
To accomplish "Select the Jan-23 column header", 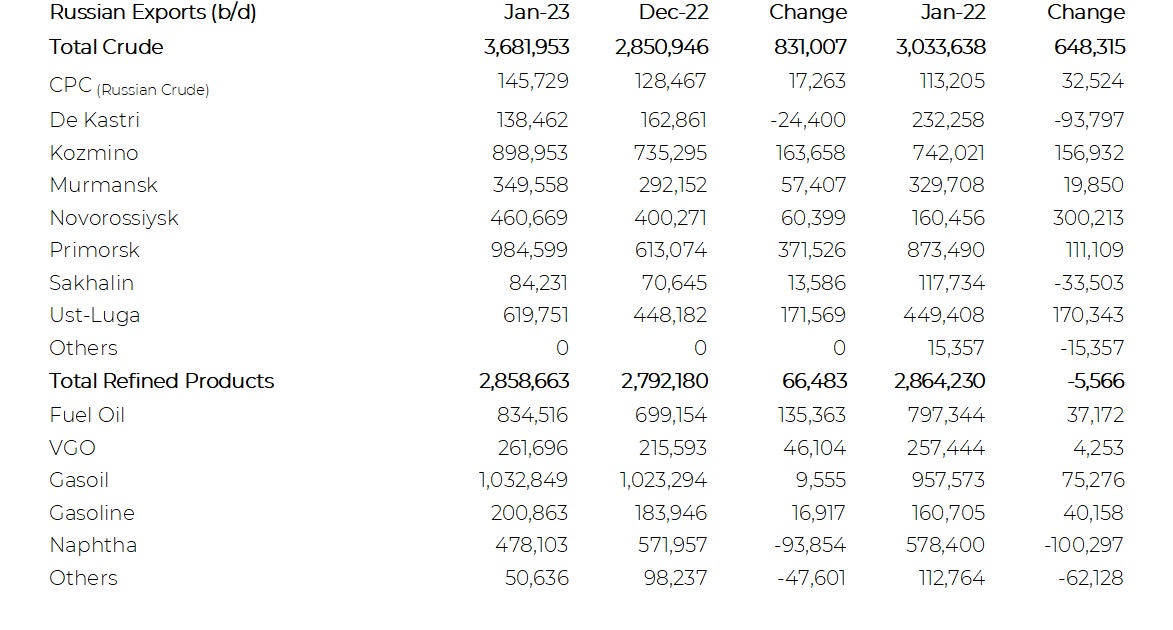I will [x=536, y=13].
